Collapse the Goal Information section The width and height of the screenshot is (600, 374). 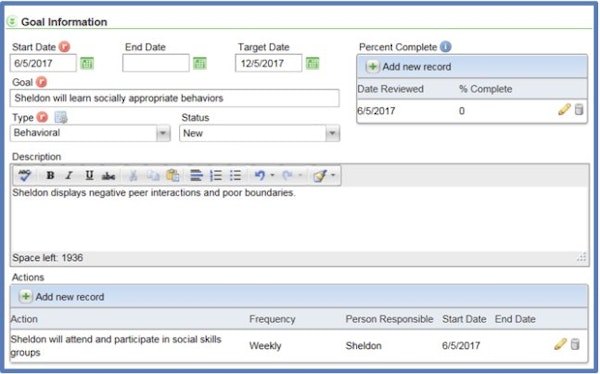[x=12, y=21]
